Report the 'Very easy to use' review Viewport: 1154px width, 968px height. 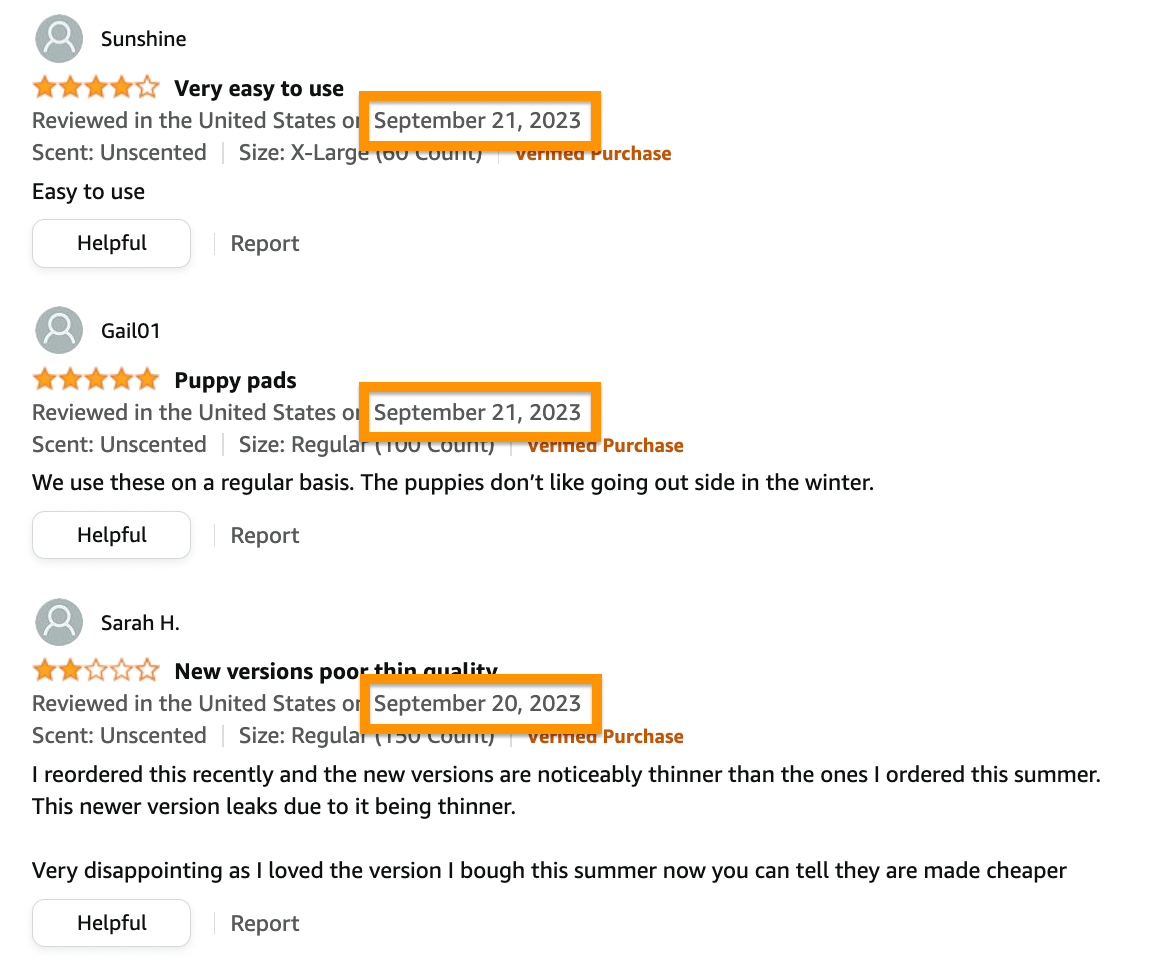264,244
